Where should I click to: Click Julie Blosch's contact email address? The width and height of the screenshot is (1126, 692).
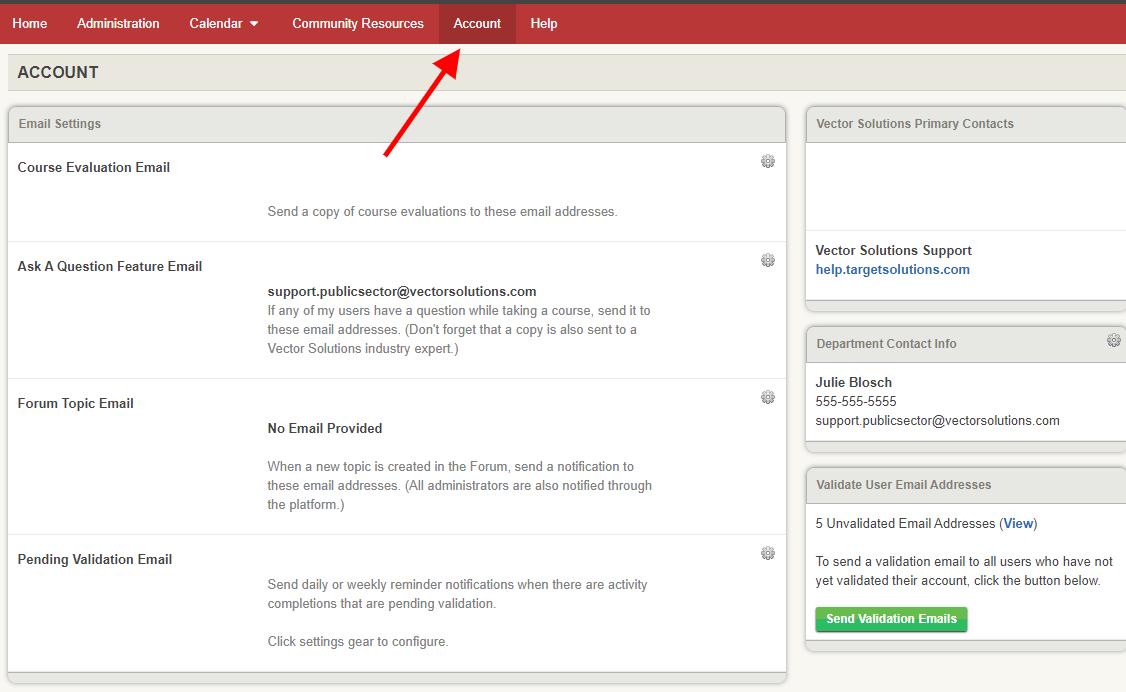tap(937, 421)
